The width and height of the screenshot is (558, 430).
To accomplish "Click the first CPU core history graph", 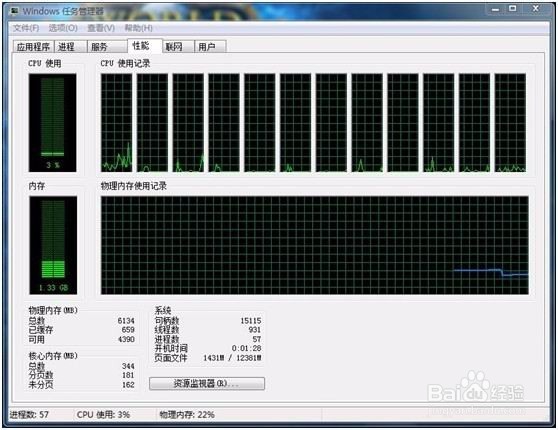I will point(116,123).
